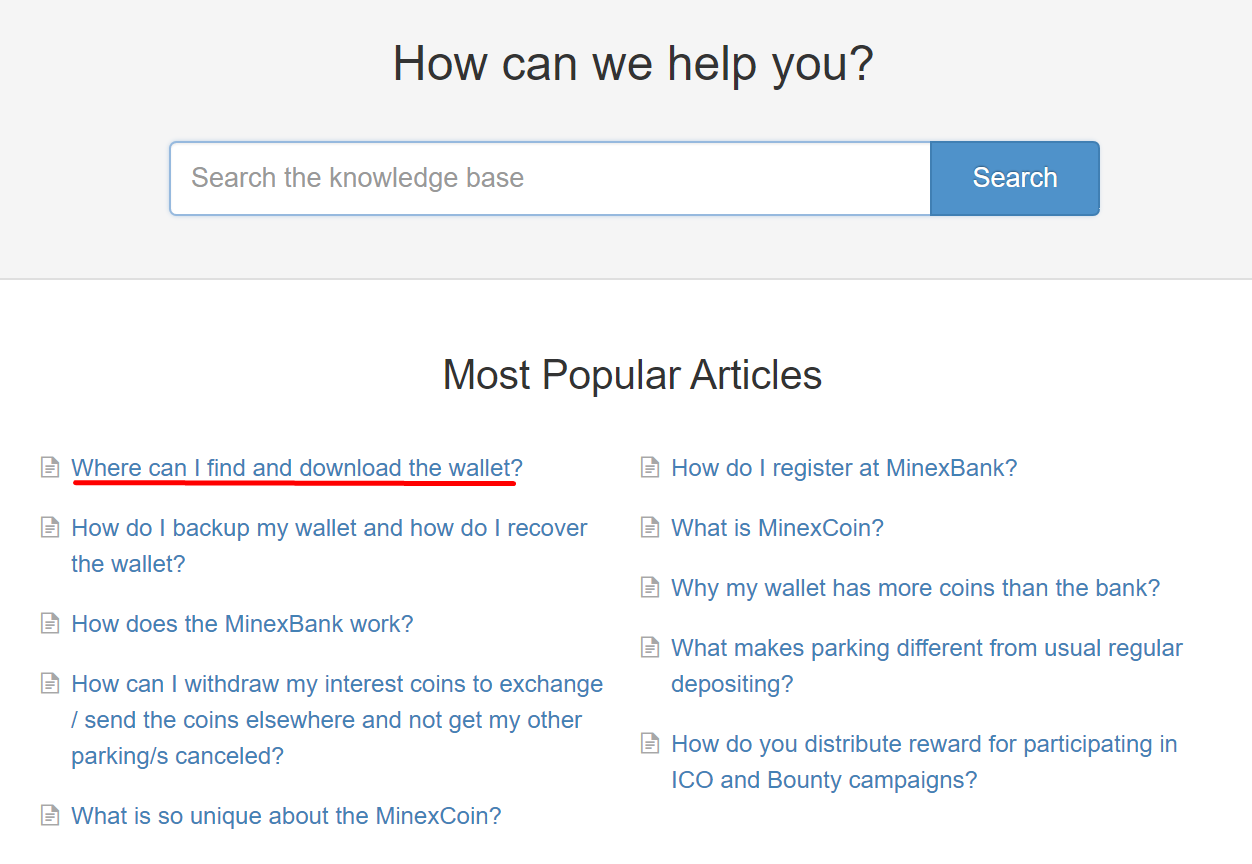Viewport: 1252px width, 864px height.
Task: Click document icon beside wallet backup article
Action: click(x=49, y=527)
